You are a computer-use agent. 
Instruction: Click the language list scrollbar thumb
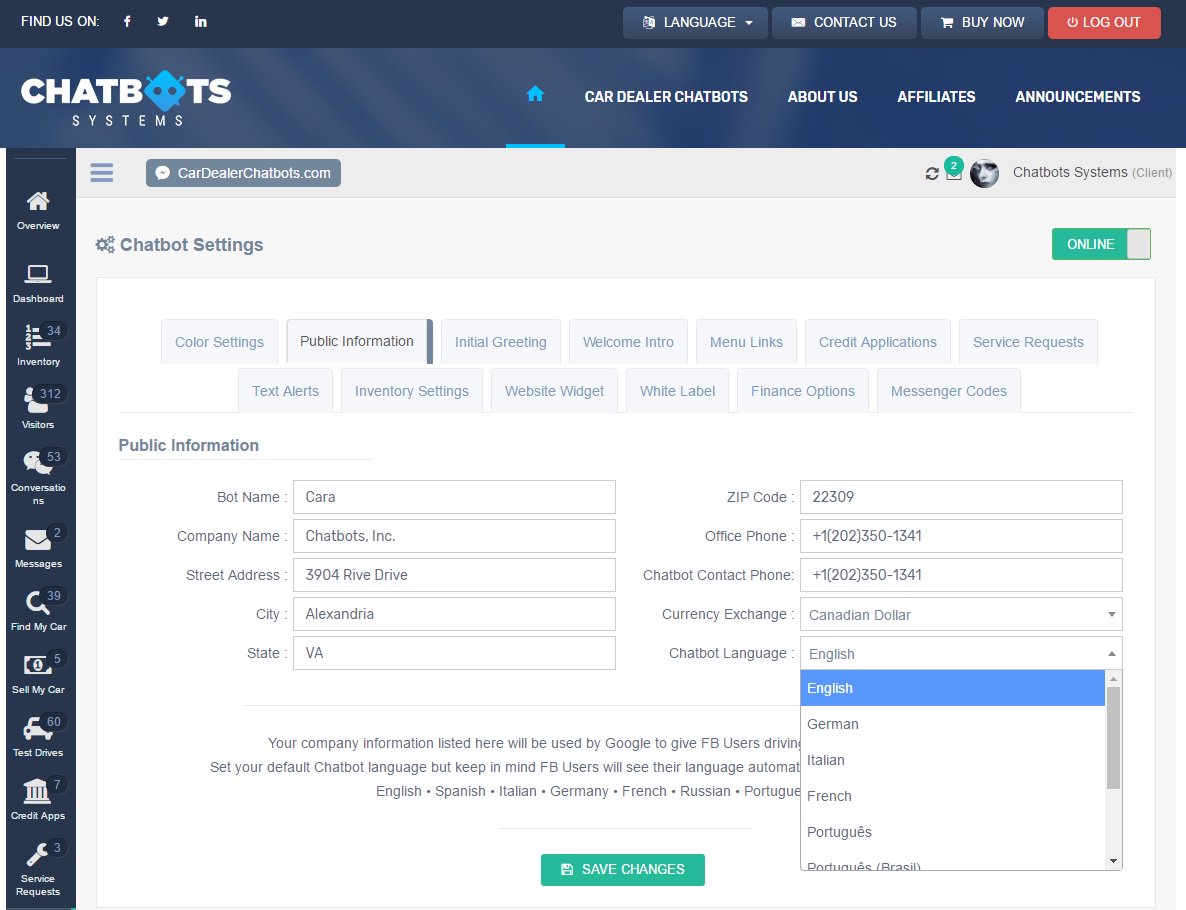1113,738
